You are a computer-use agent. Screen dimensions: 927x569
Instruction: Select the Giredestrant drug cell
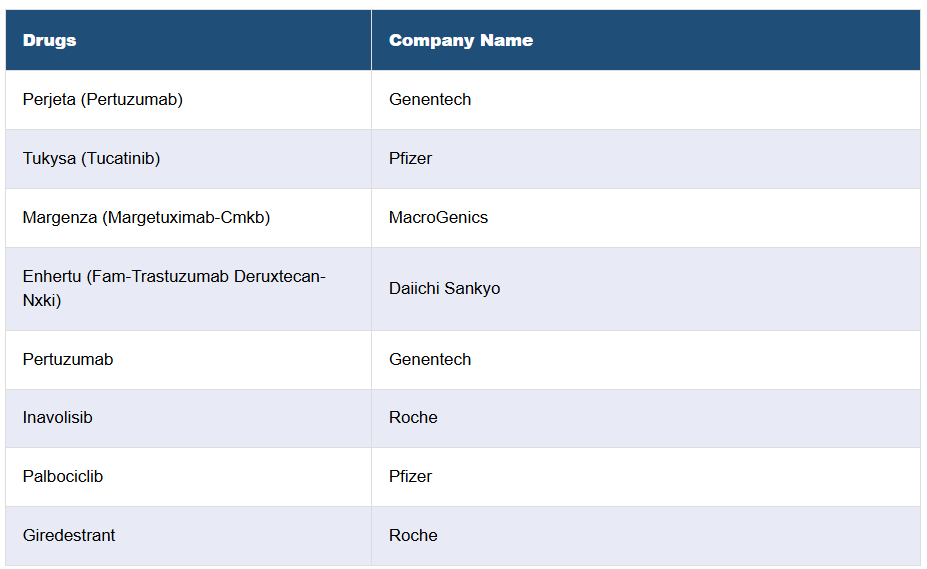pos(69,536)
